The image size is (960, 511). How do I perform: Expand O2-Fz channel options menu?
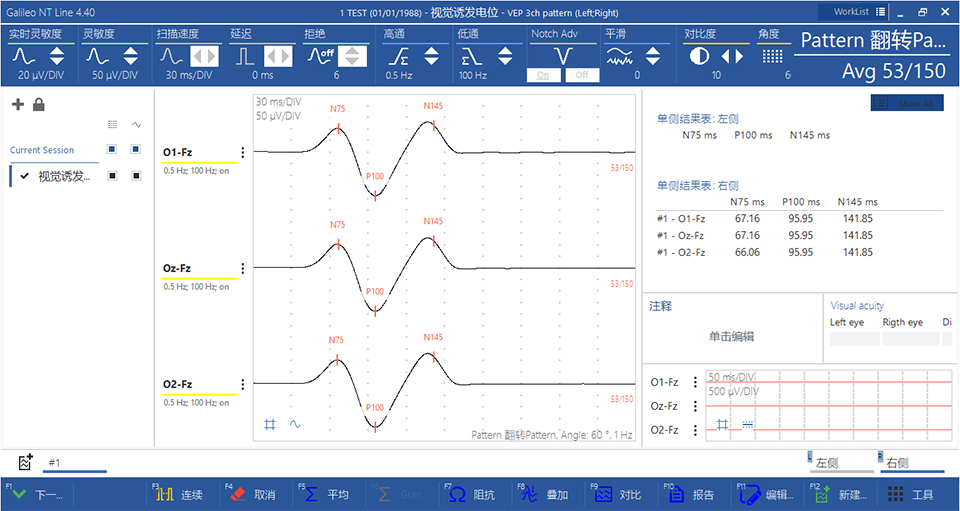[243, 384]
